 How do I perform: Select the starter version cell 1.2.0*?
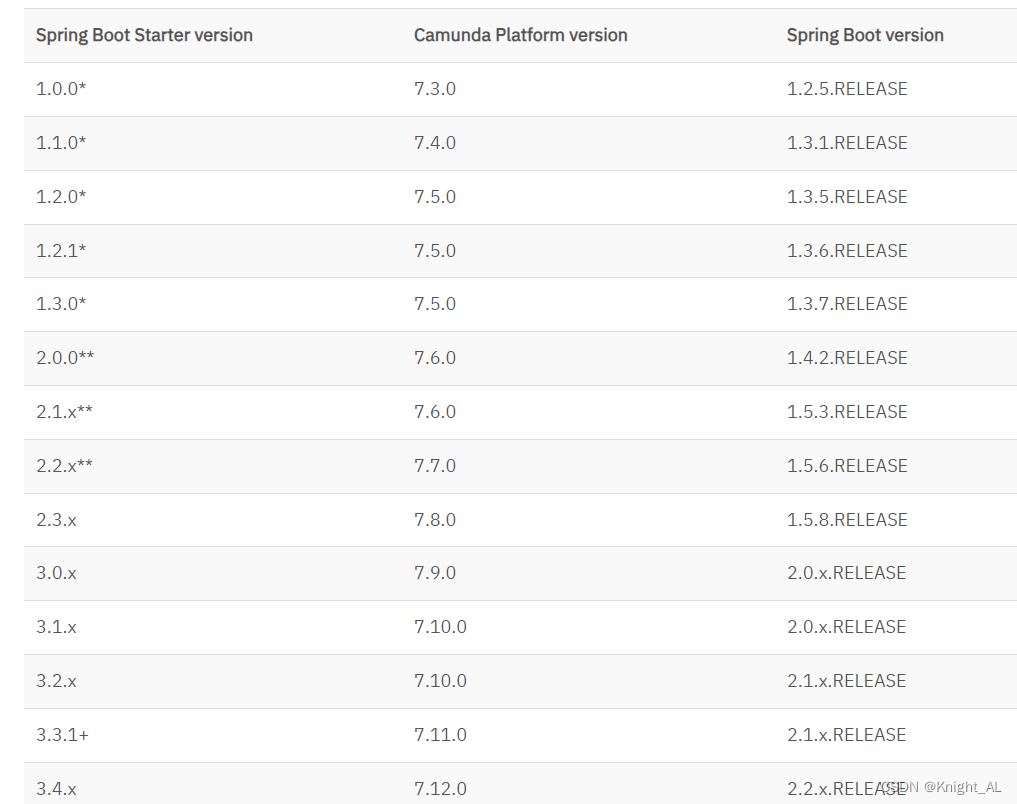pyautogui.click(x=61, y=196)
